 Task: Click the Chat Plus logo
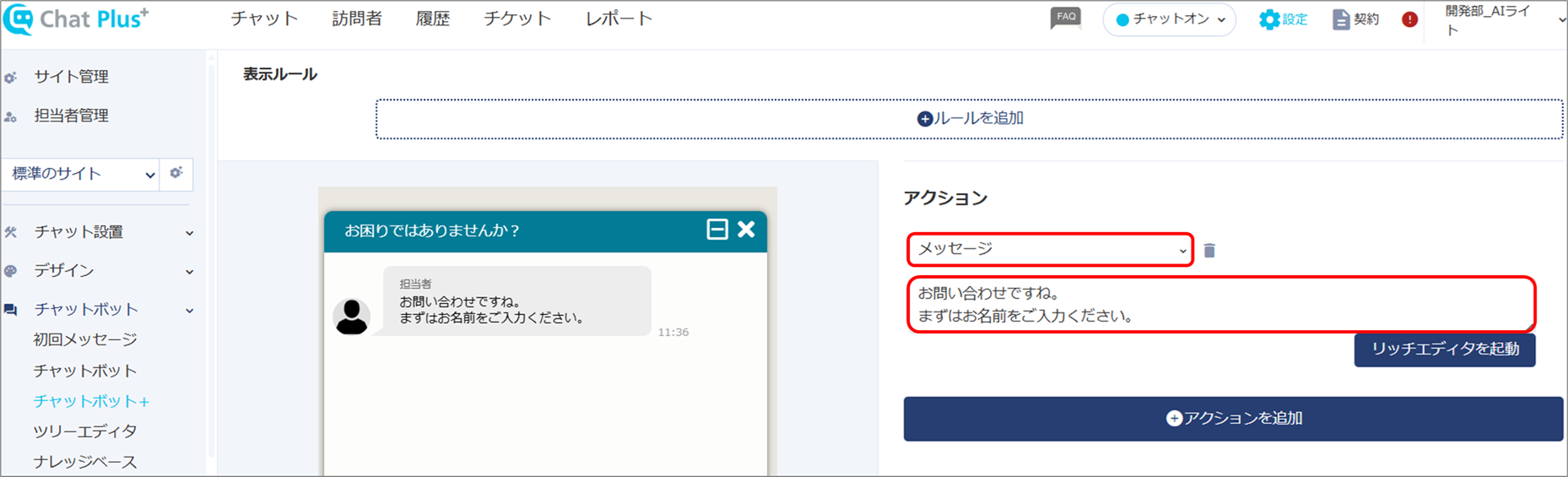[x=76, y=19]
